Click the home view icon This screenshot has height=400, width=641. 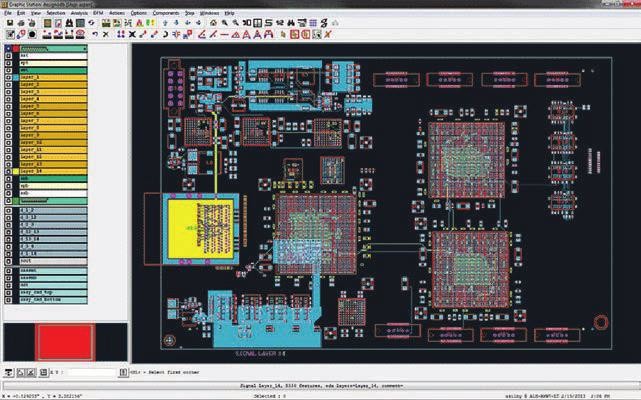click(213, 23)
